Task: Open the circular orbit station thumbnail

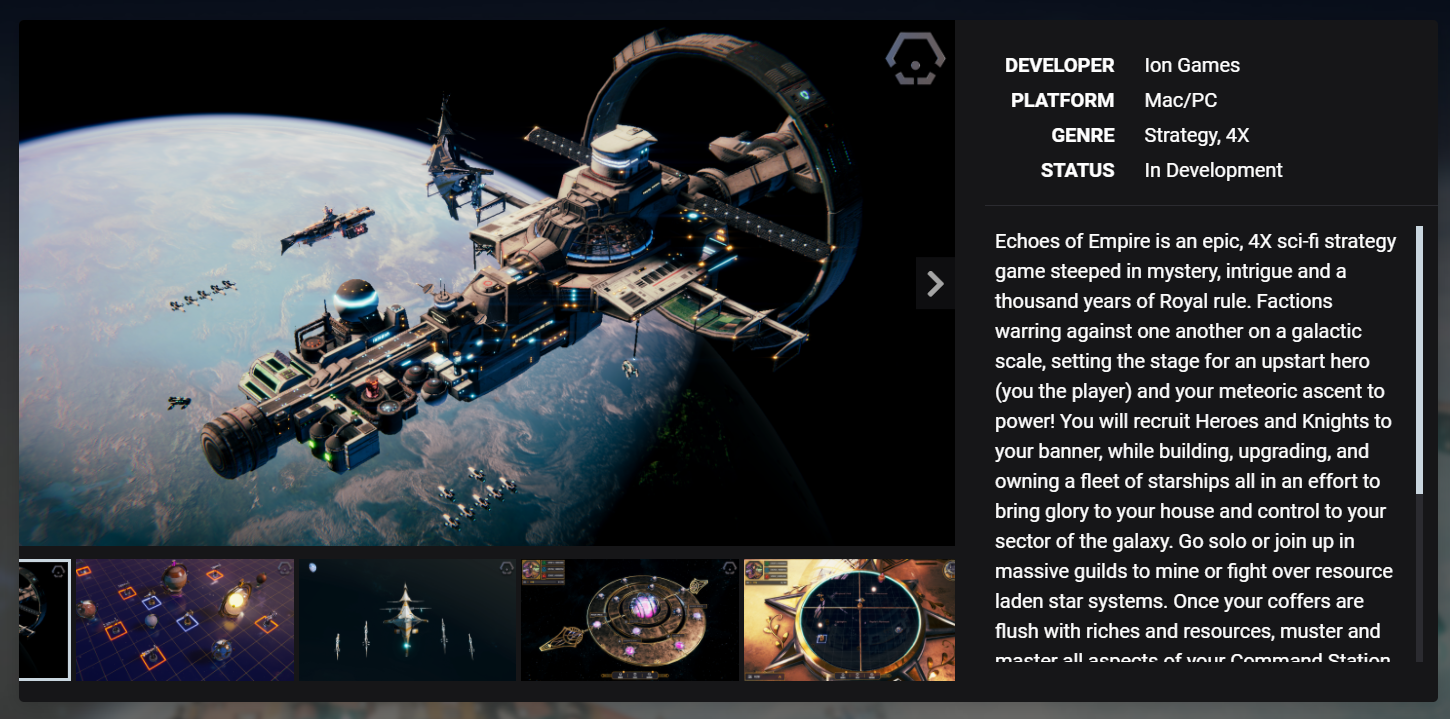Action: coord(630,620)
